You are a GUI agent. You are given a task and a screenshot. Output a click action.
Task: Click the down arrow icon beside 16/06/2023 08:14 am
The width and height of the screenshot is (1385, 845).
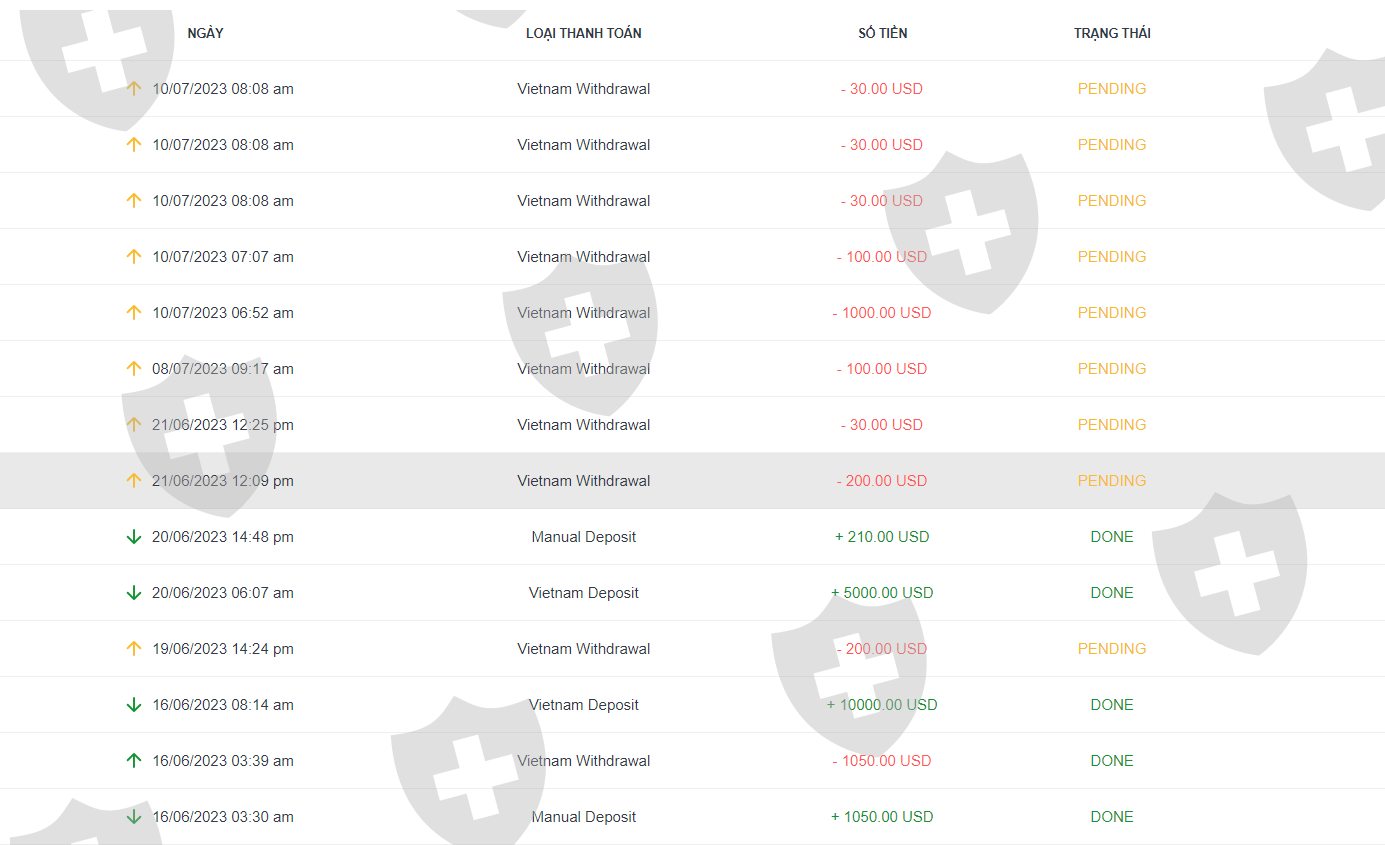coord(134,705)
